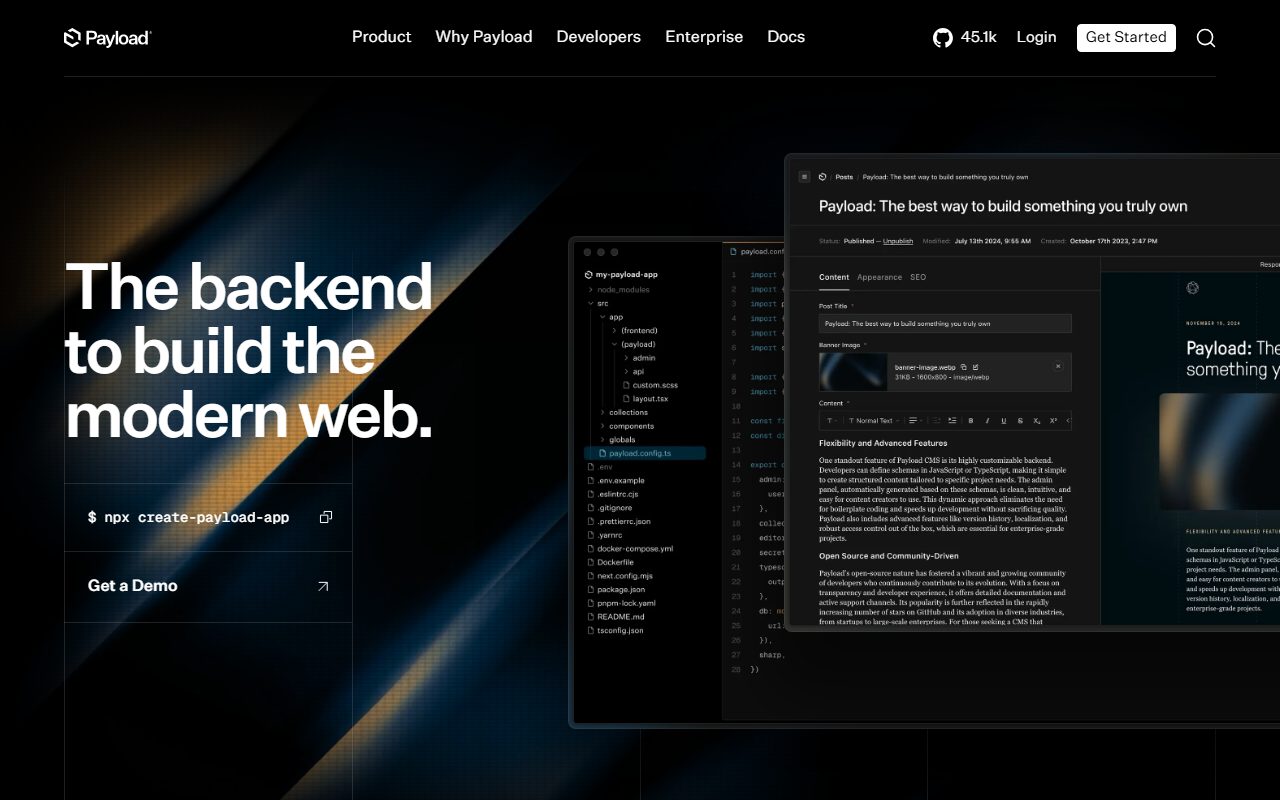Image resolution: width=1280 pixels, height=800 pixels.
Task: Edit the banner-image.webp upload
Action: (976, 367)
